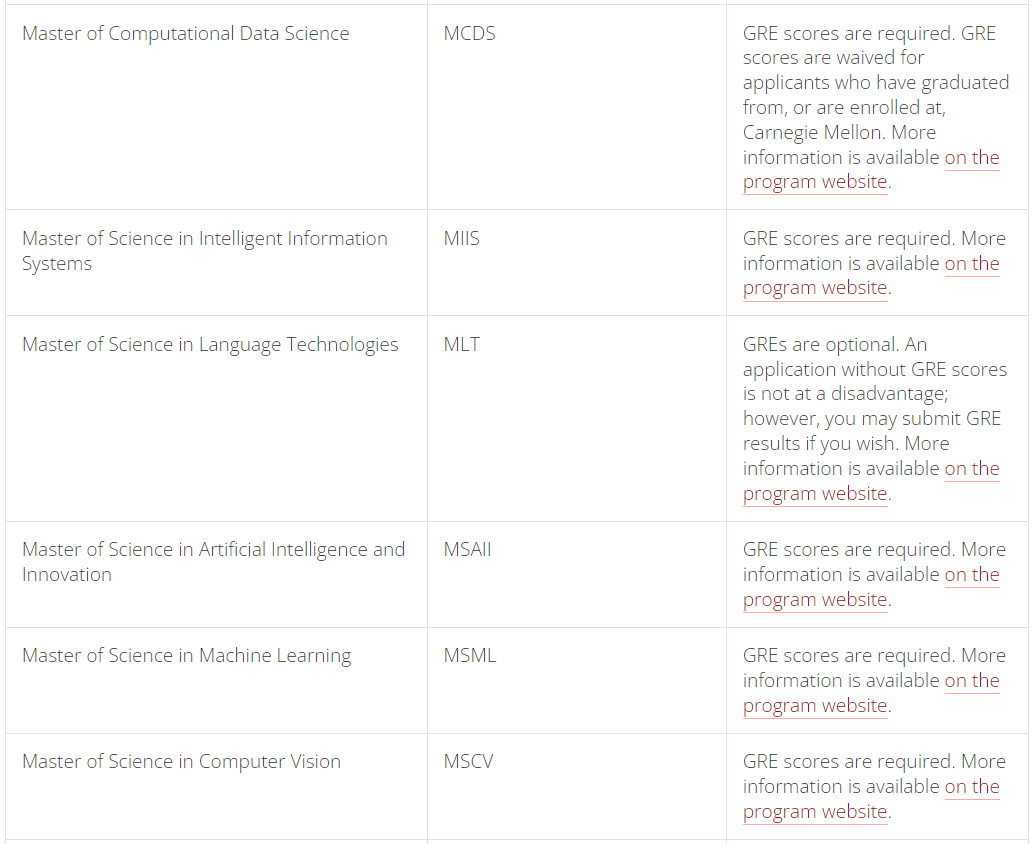
Task: Click the "GREs are optional" description text
Action: pyautogui.click(x=820, y=345)
